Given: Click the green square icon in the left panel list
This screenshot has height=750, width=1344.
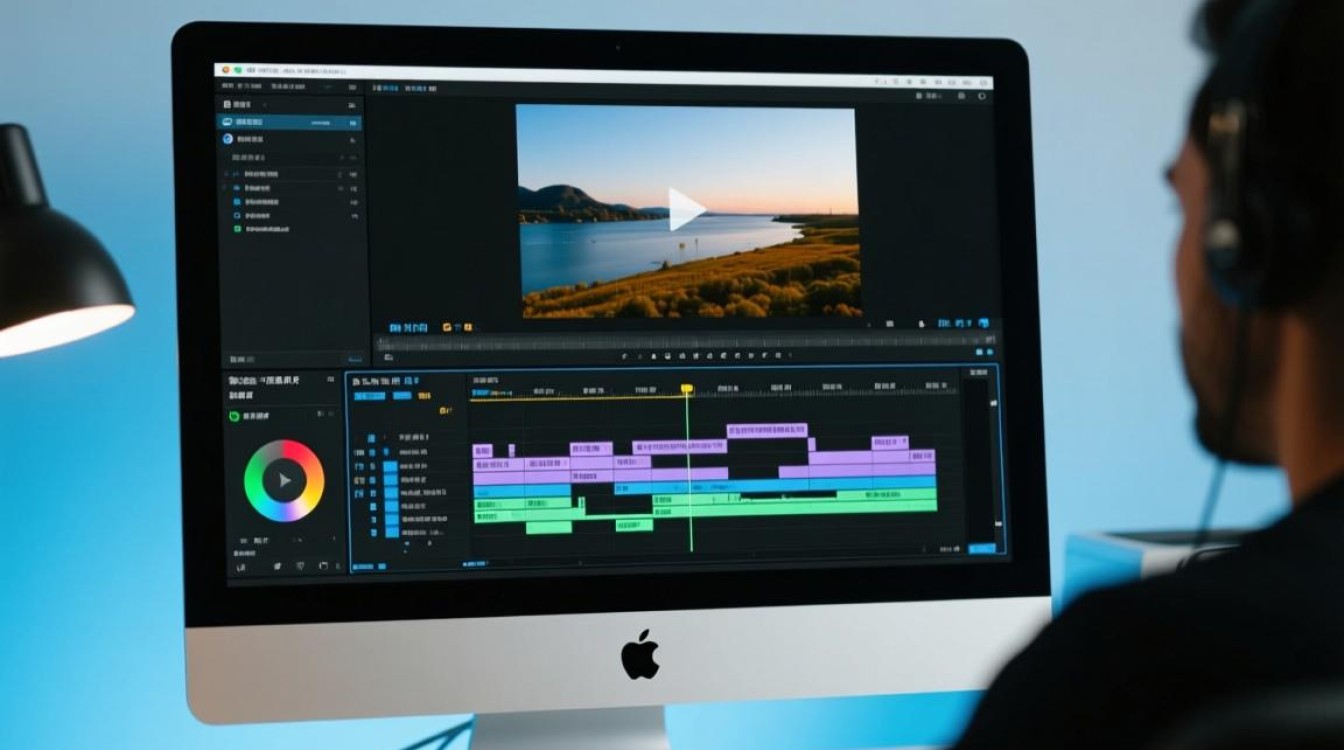Looking at the screenshot, I should point(237,229).
